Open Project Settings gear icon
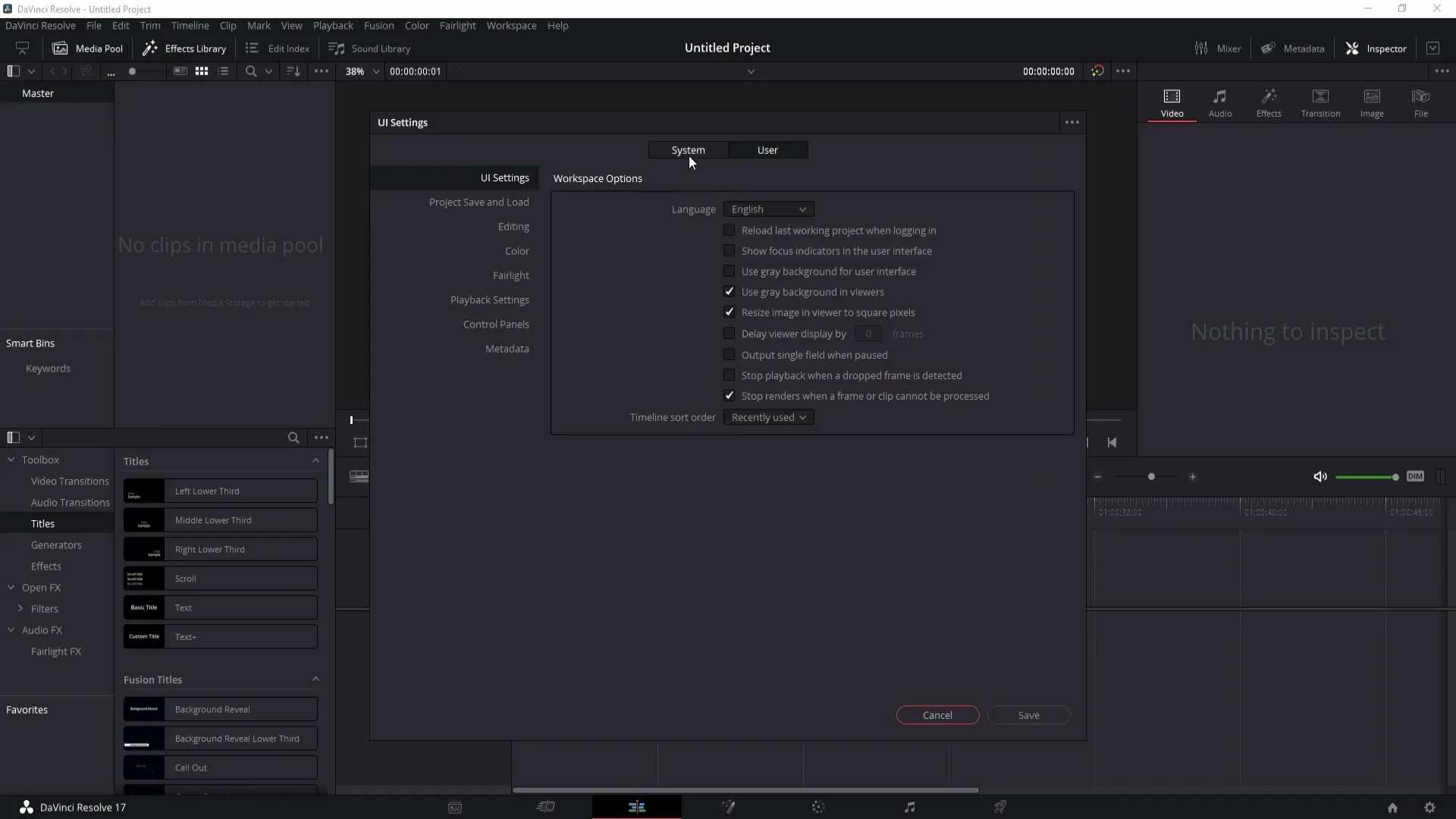This screenshot has width=1456, height=819. (x=1429, y=808)
